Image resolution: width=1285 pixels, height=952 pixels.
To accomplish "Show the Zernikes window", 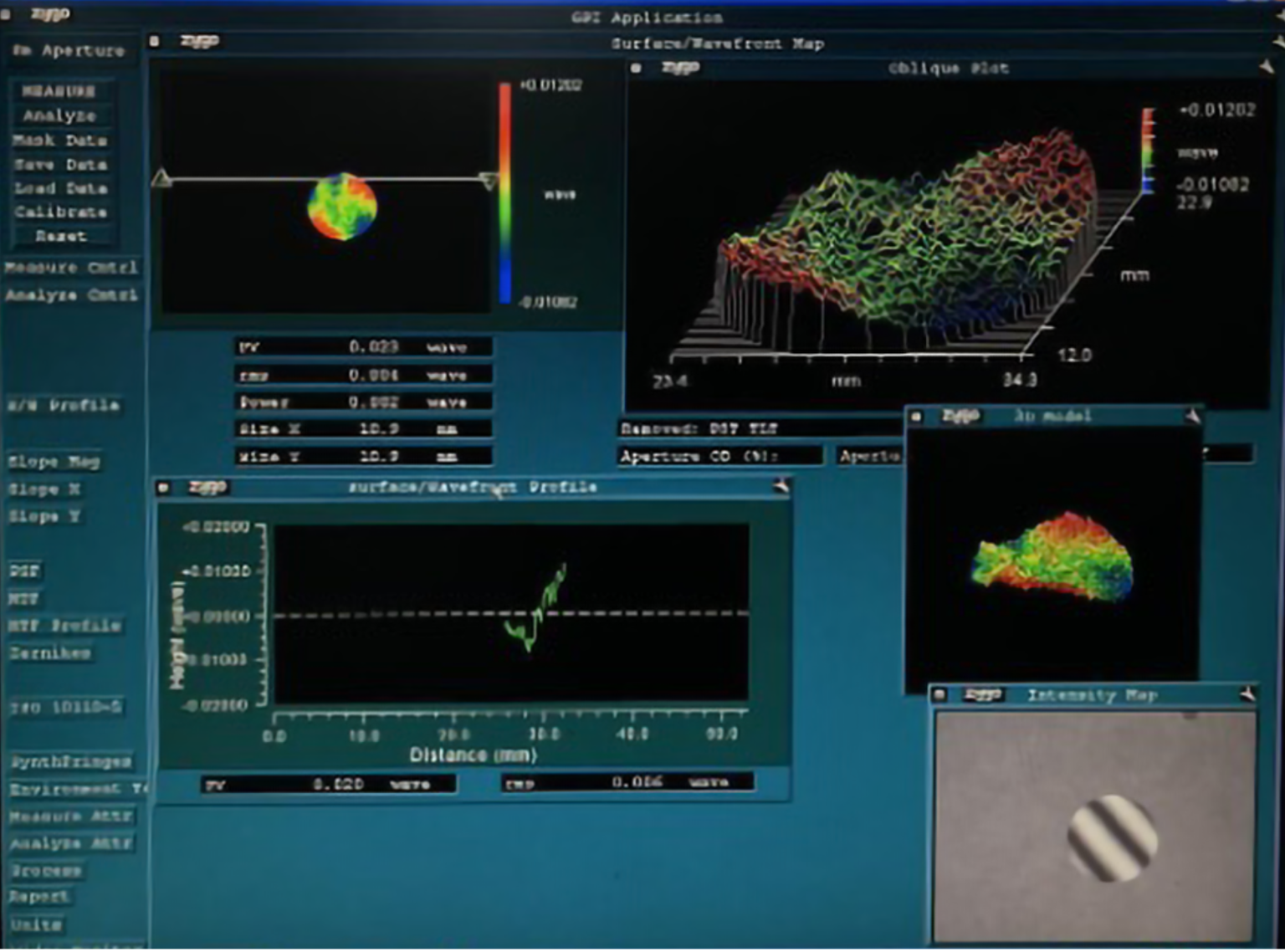I will click(49, 653).
